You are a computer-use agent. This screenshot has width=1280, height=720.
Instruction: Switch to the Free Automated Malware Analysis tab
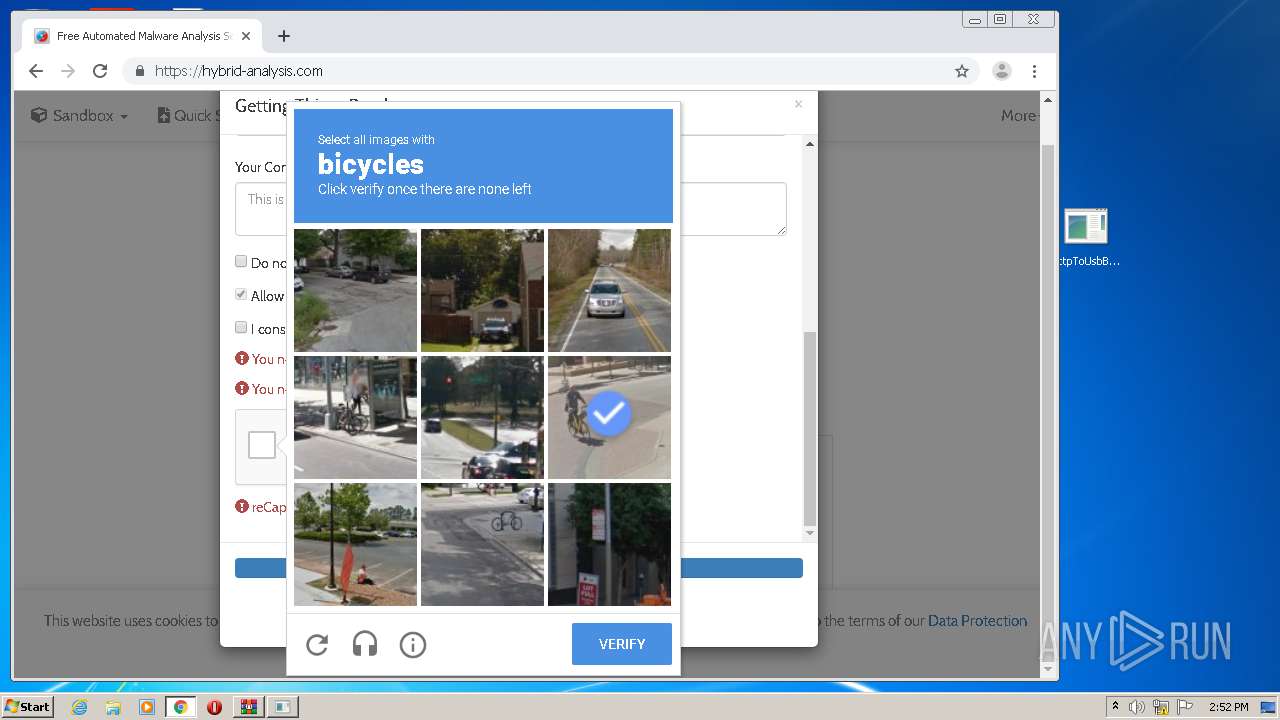click(x=141, y=36)
